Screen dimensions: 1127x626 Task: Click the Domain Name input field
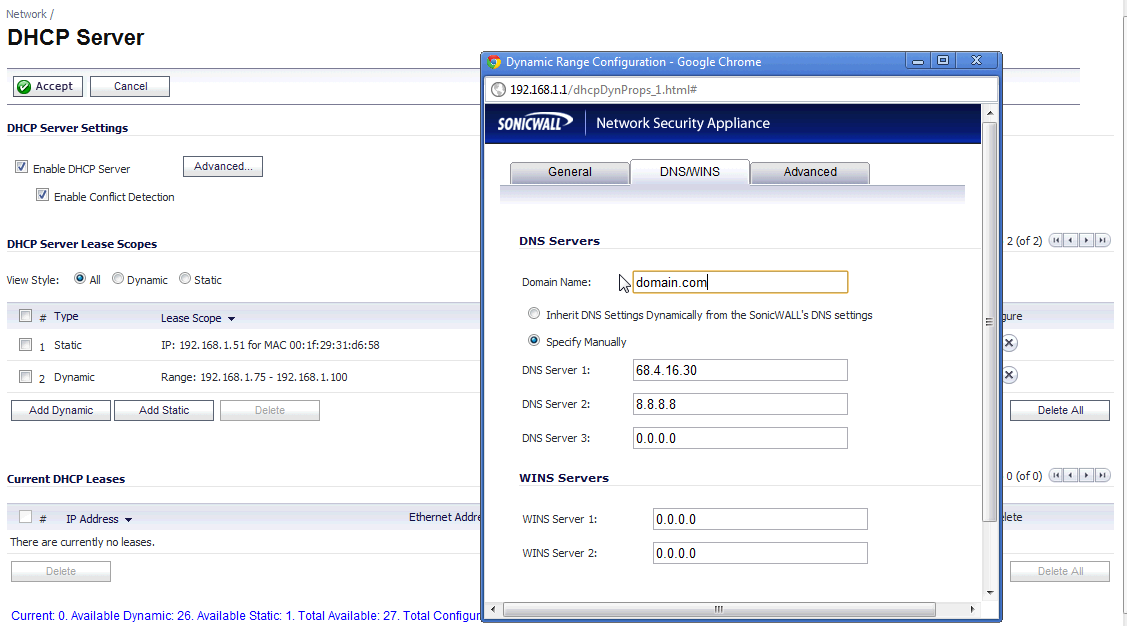pos(740,282)
